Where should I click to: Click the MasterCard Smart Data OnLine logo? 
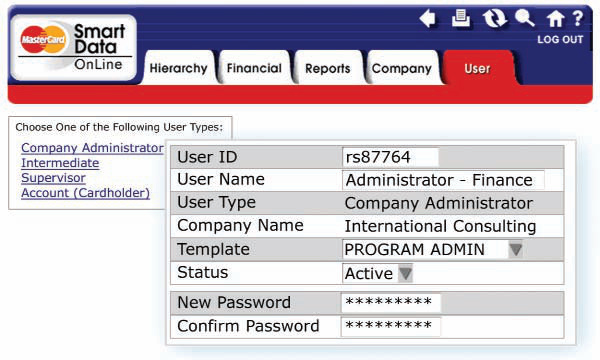(73, 48)
